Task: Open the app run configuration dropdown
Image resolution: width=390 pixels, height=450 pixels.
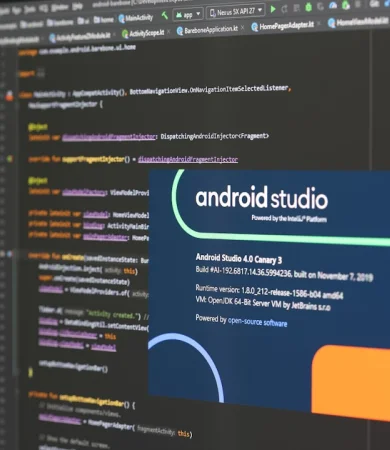Action: point(188,14)
